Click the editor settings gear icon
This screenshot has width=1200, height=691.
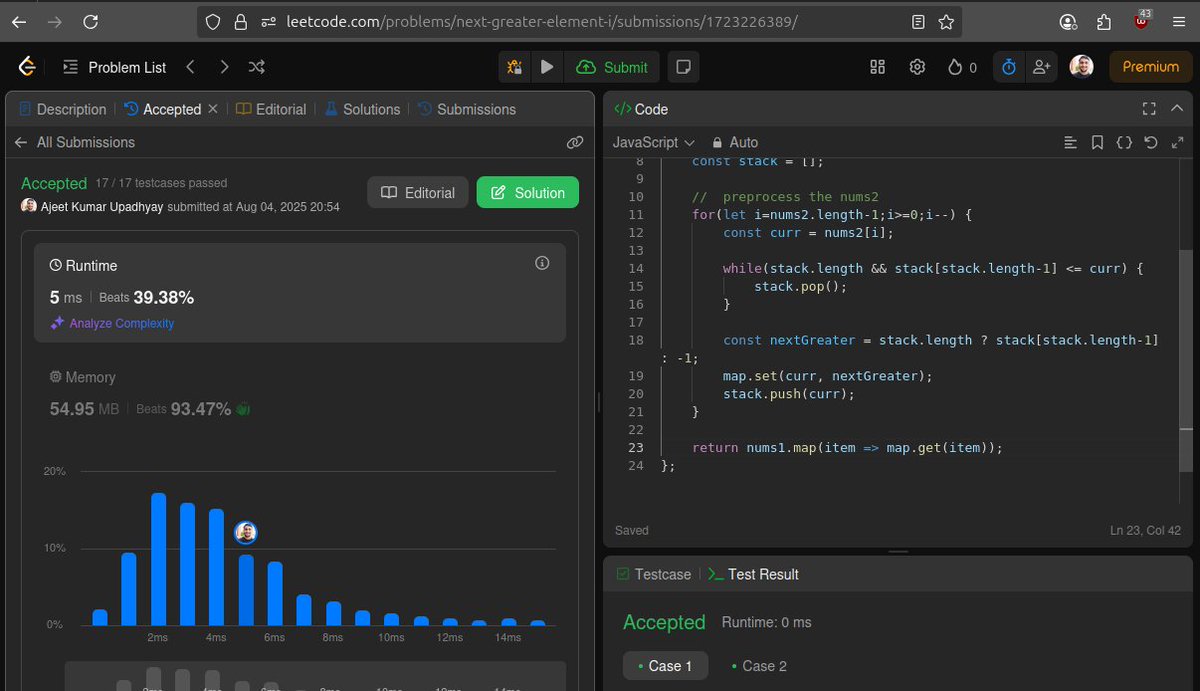pyautogui.click(x=917, y=67)
